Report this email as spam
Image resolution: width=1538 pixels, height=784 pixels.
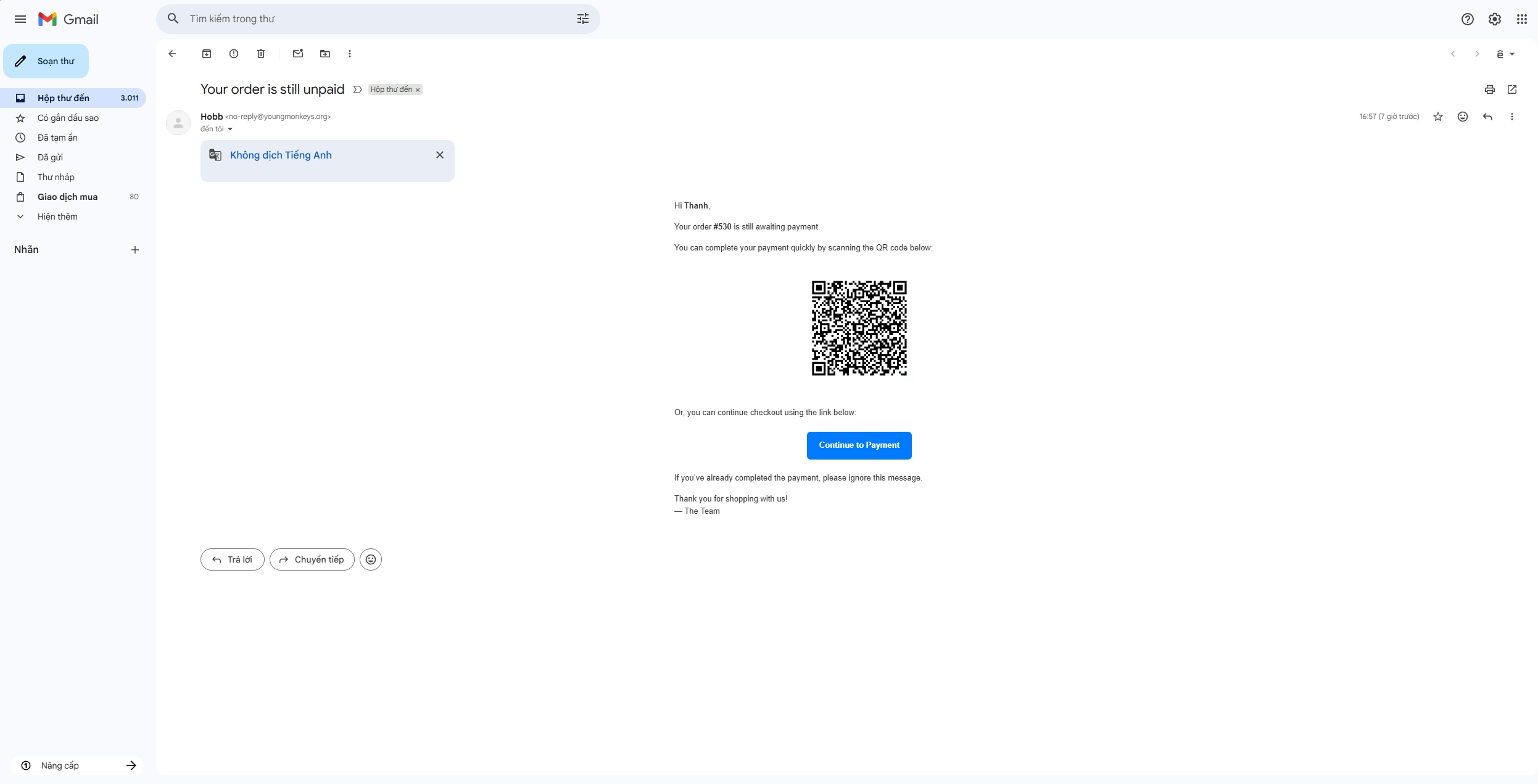pos(234,54)
